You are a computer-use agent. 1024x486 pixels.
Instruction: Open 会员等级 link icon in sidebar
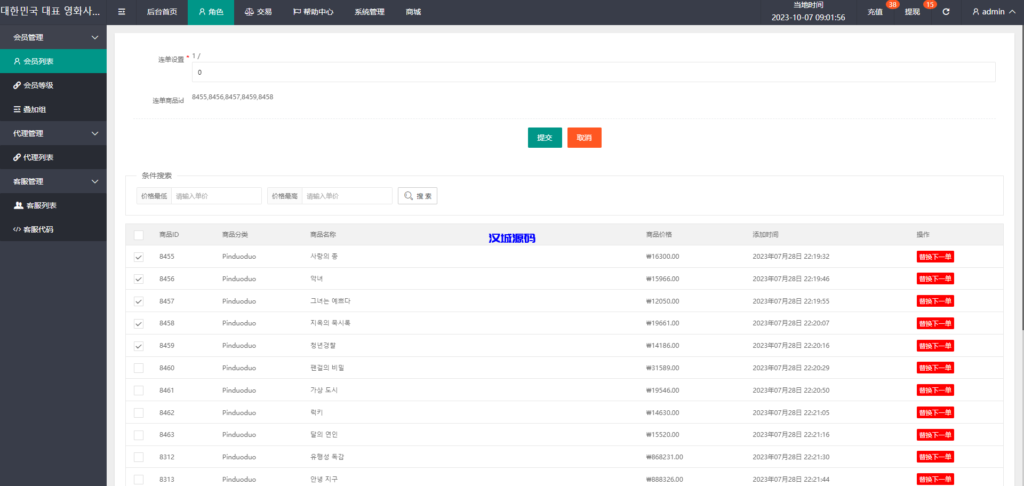click(17, 85)
